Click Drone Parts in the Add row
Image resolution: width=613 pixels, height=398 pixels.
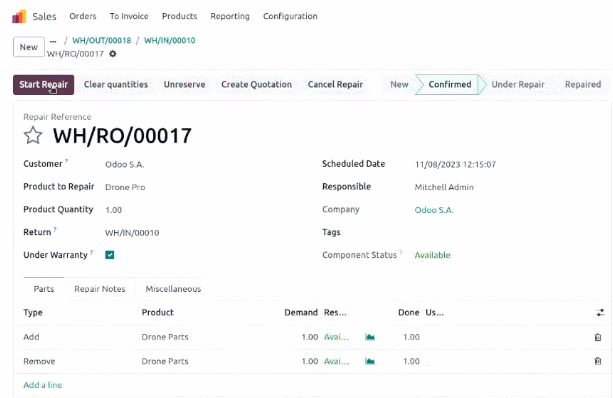point(165,337)
